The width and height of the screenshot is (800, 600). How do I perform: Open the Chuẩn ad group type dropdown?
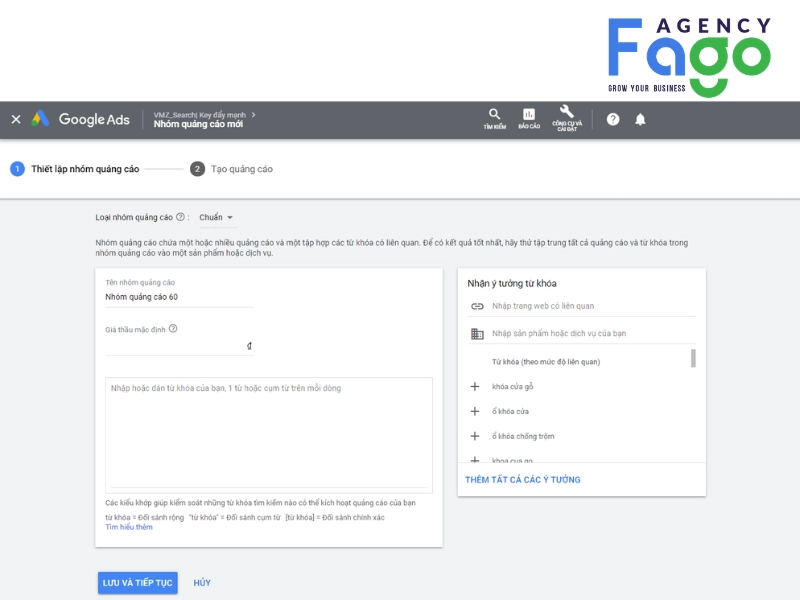pos(216,217)
